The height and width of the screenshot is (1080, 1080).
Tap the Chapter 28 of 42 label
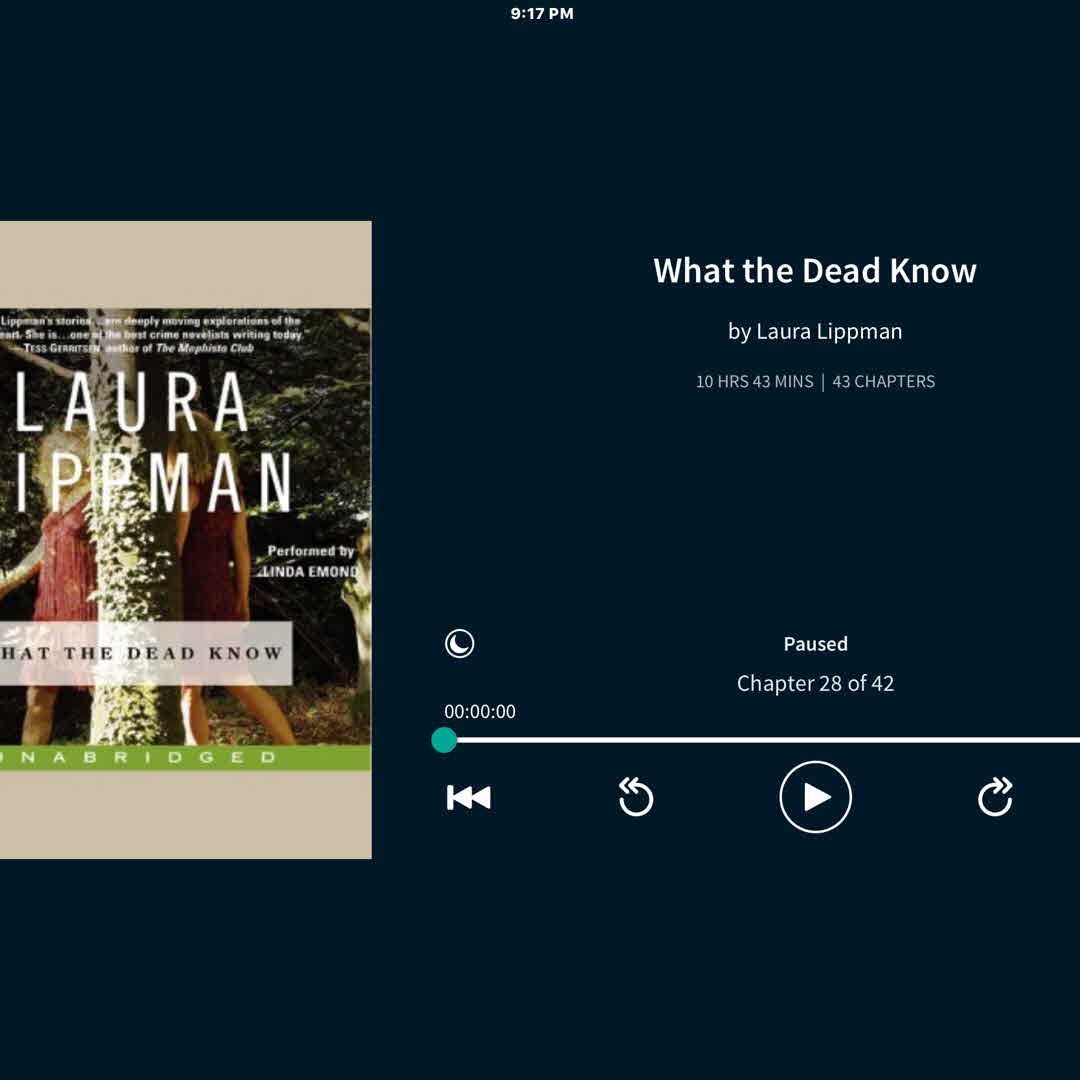pos(815,684)
